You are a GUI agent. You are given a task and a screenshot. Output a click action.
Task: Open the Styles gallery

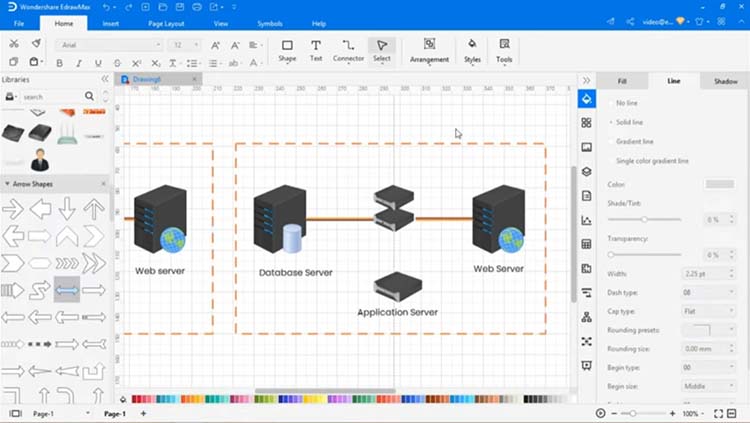(x=472, y=51)
